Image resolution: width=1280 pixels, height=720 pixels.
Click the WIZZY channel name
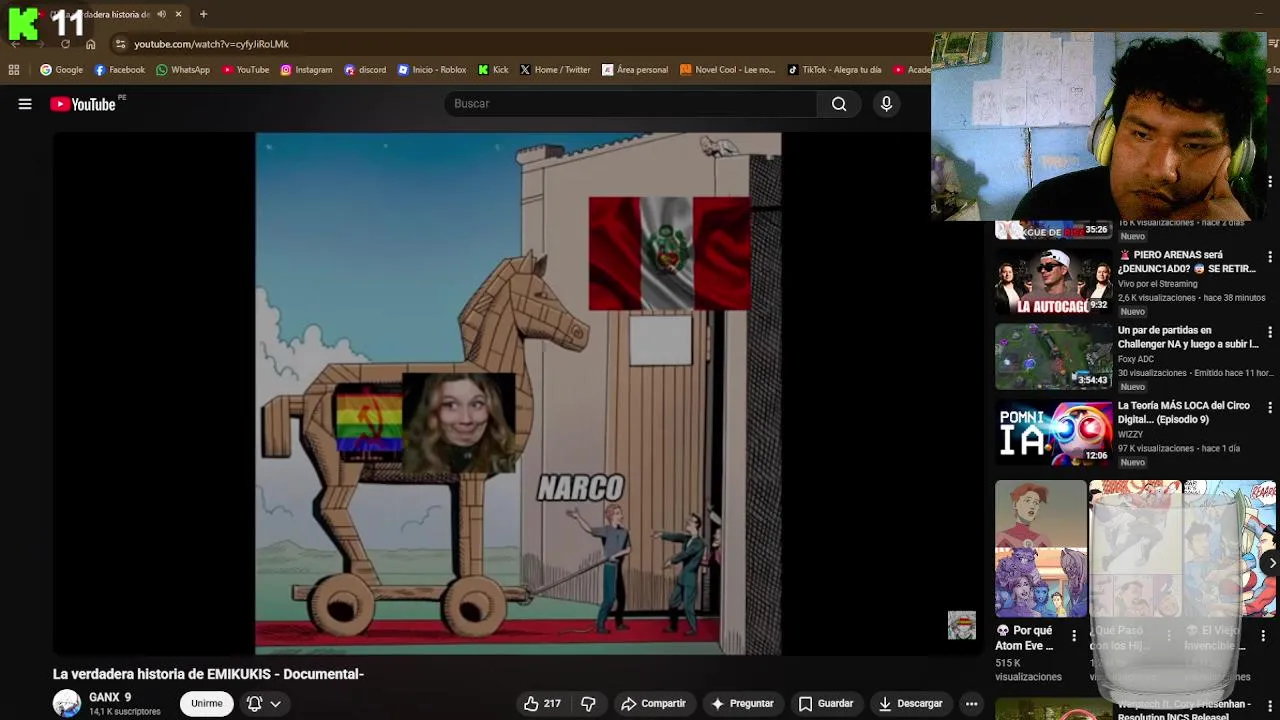(1130, 435)
